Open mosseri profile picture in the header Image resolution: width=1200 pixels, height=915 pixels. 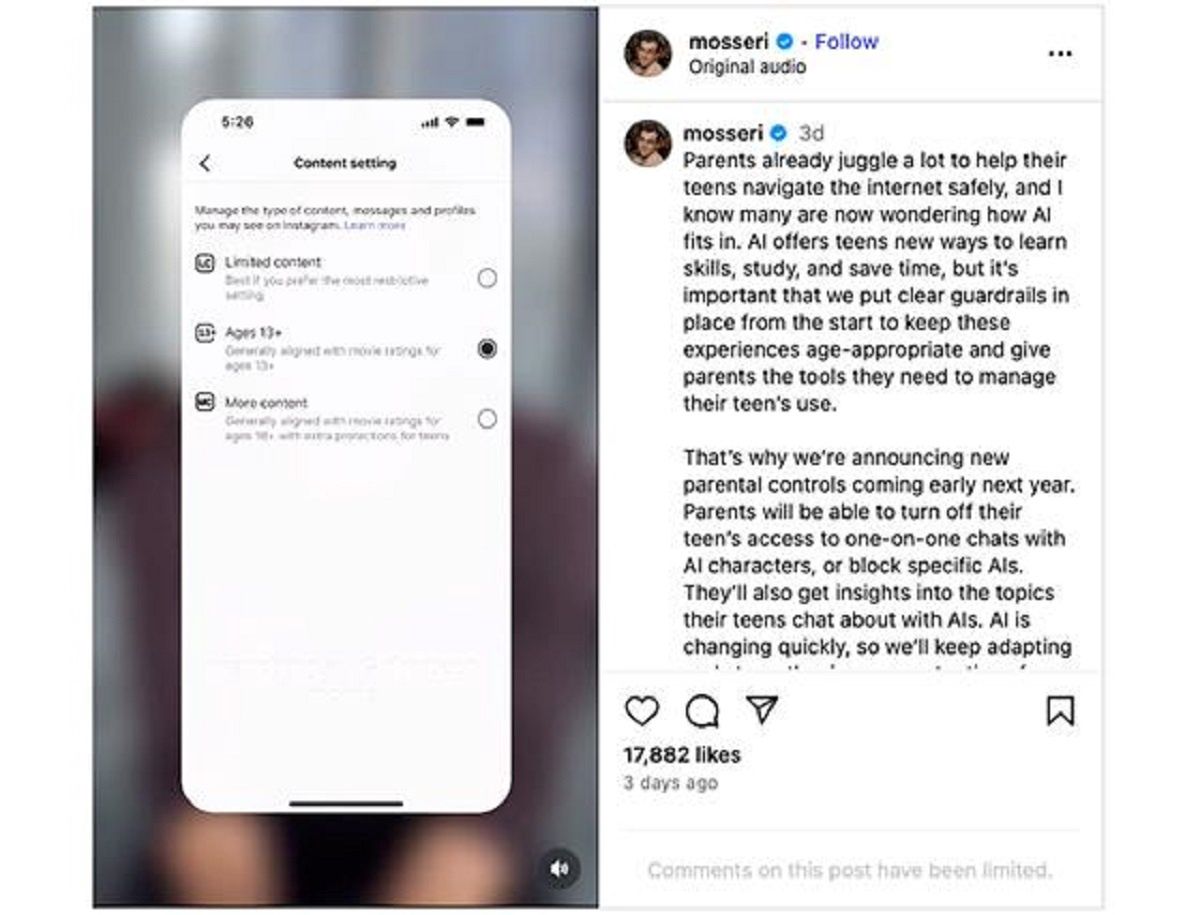coord(648,53)
